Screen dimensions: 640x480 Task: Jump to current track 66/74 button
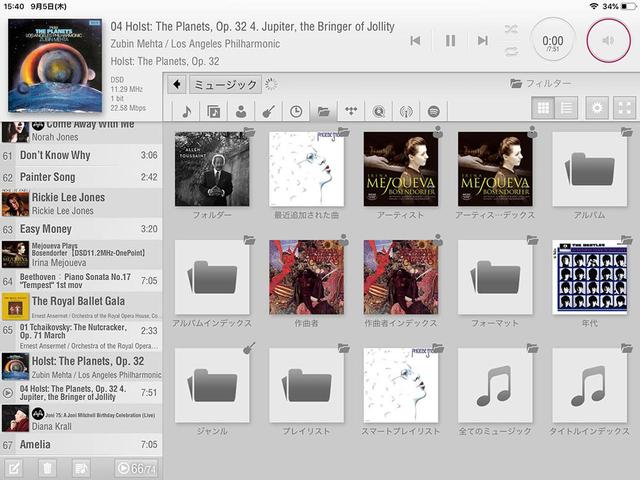(136, 468)
